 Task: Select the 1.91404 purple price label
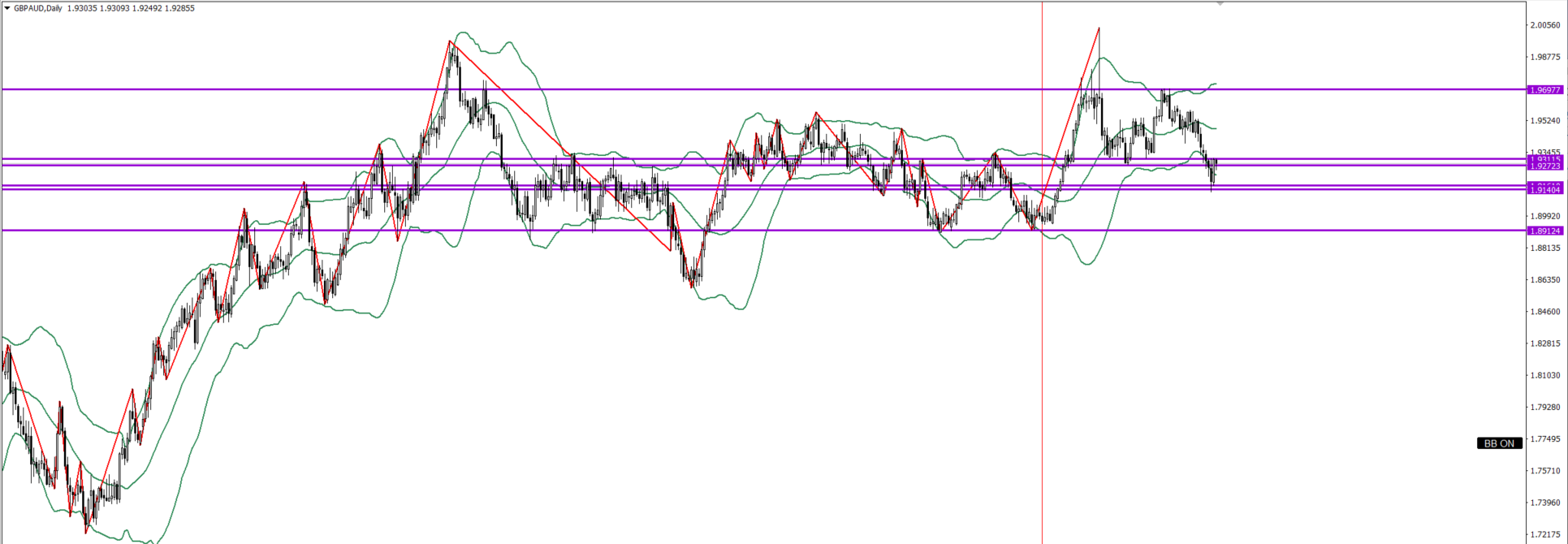pyautogui.click(x=1544, y=190)
